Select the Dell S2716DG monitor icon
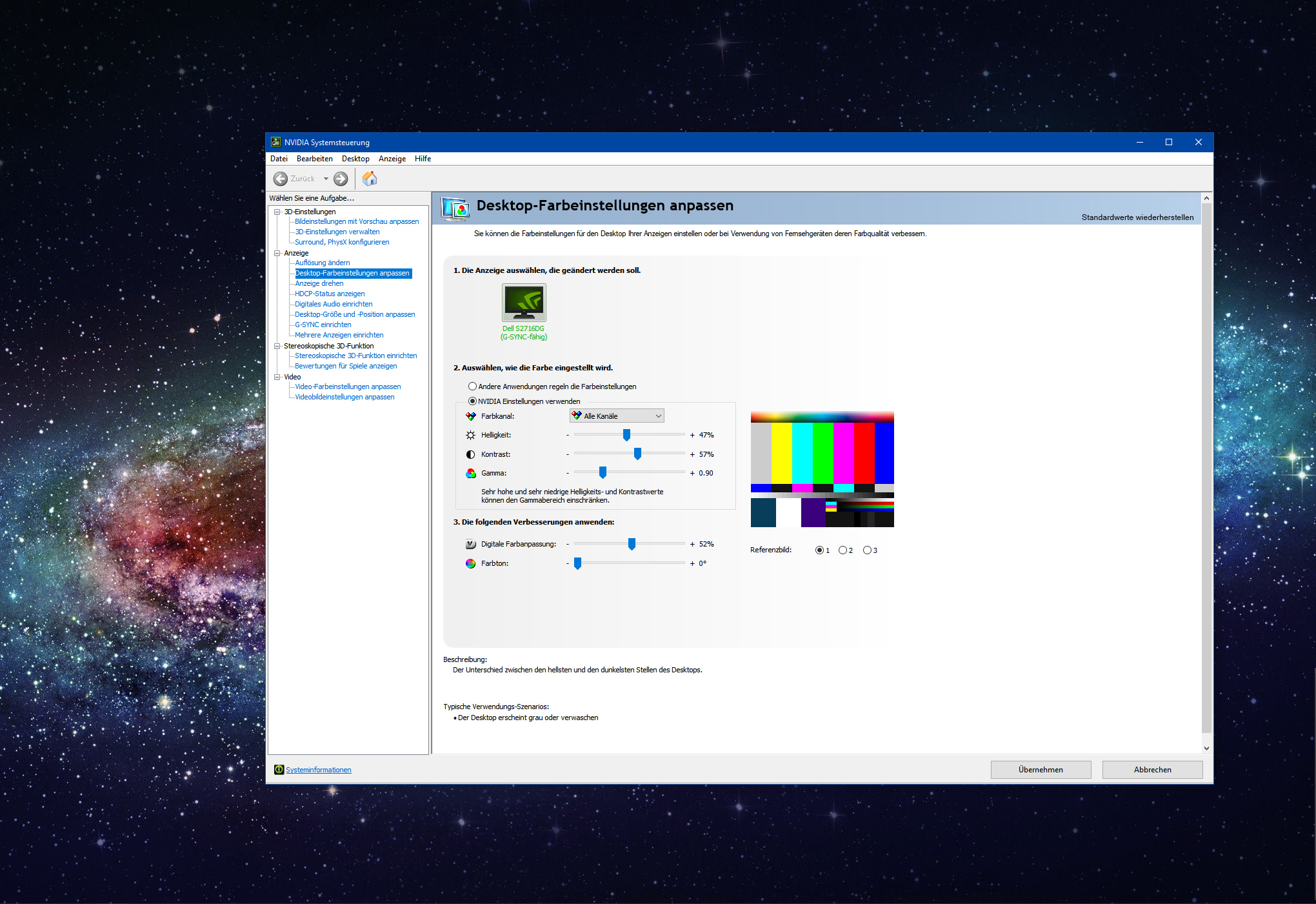 pyautogui.click(x=524, y=303)
